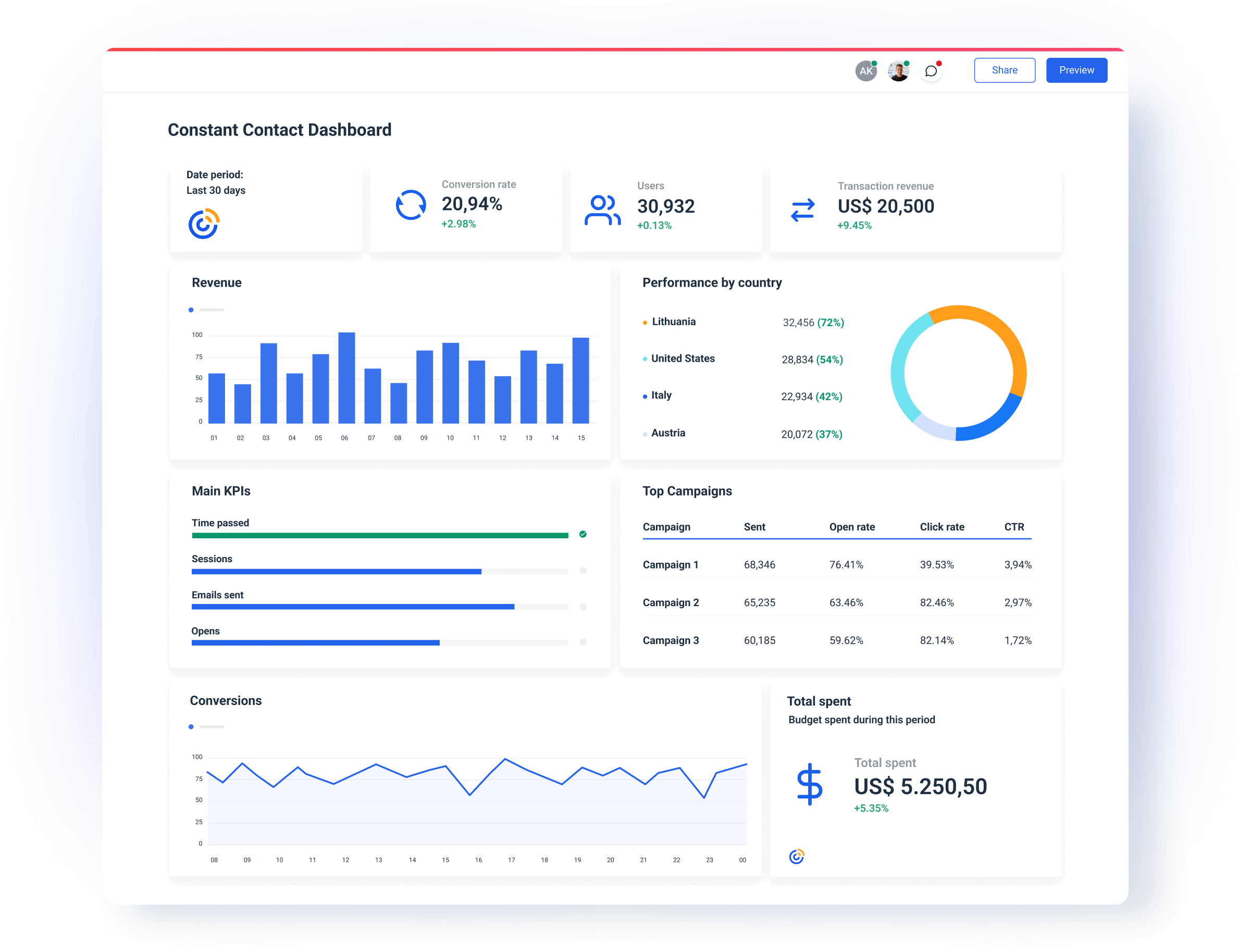1239x952 pixels.
Task: Toggle the series legend dot on Conversions chart
Action: [191, 726]
